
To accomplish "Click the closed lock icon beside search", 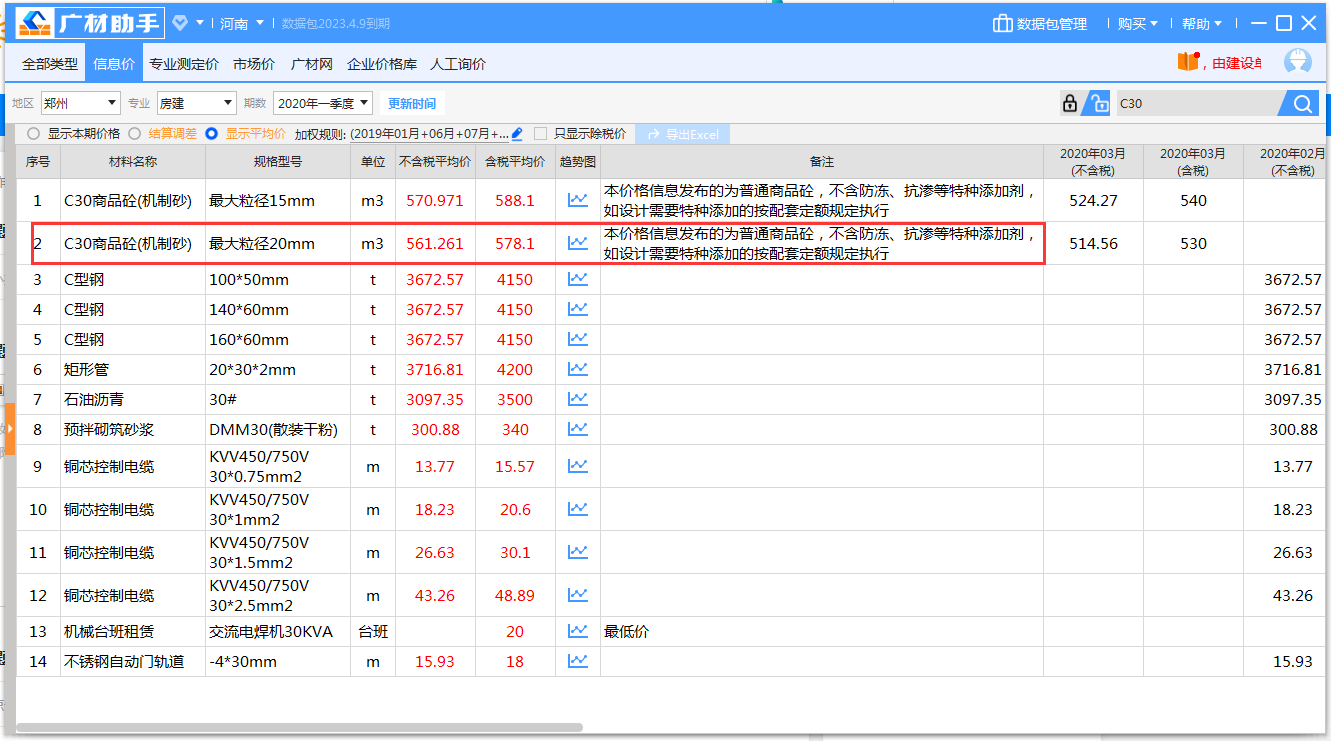I will pos(1070,103).
